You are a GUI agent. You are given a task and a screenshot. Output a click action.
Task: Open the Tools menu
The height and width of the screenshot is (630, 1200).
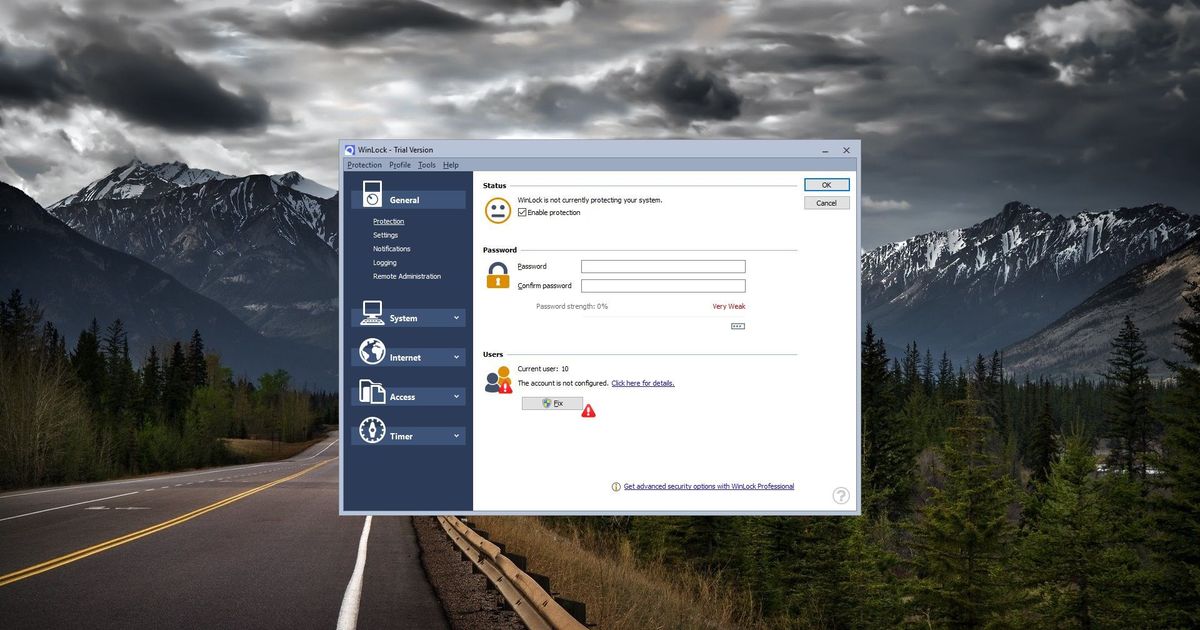click(x=427, y=165)
